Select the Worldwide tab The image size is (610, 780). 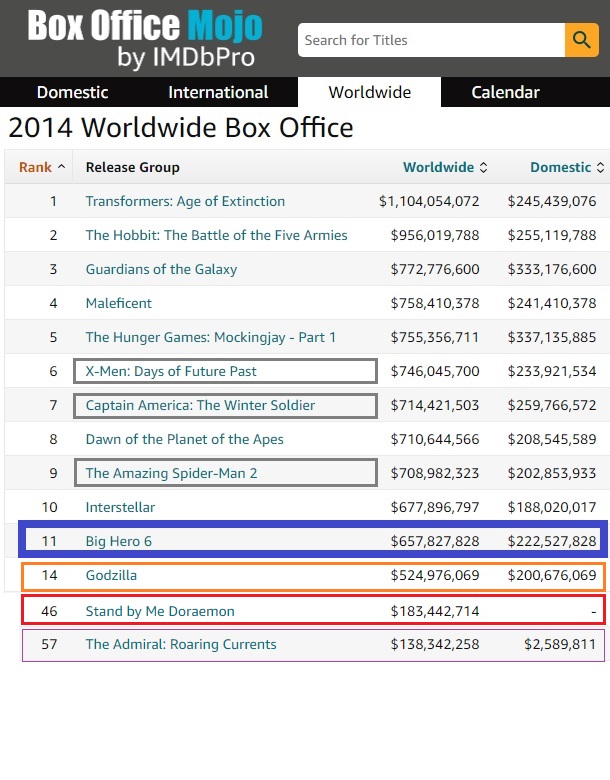click(x=369, y=92)
